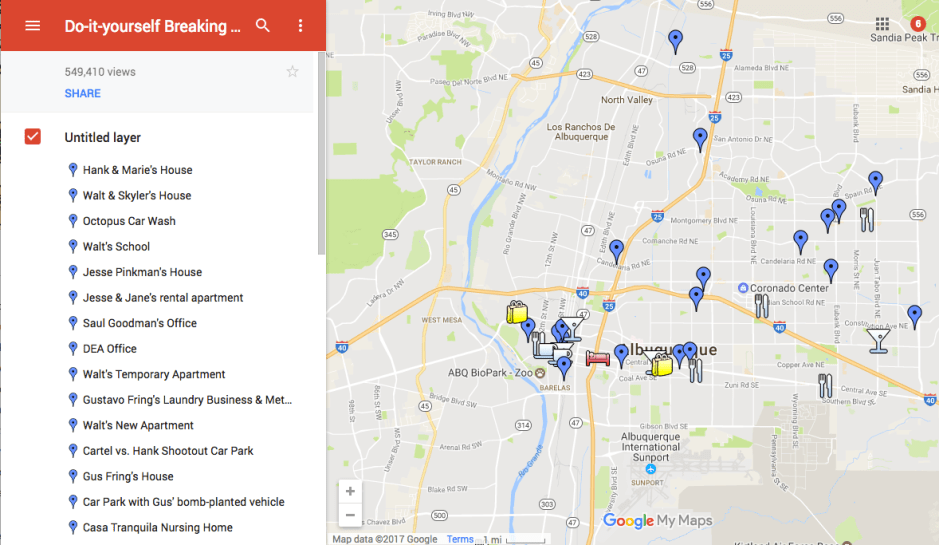Select Octopus Car Wash in the list
The height and width of the screenshot is (545, 939).
click(x=128, y=221)
